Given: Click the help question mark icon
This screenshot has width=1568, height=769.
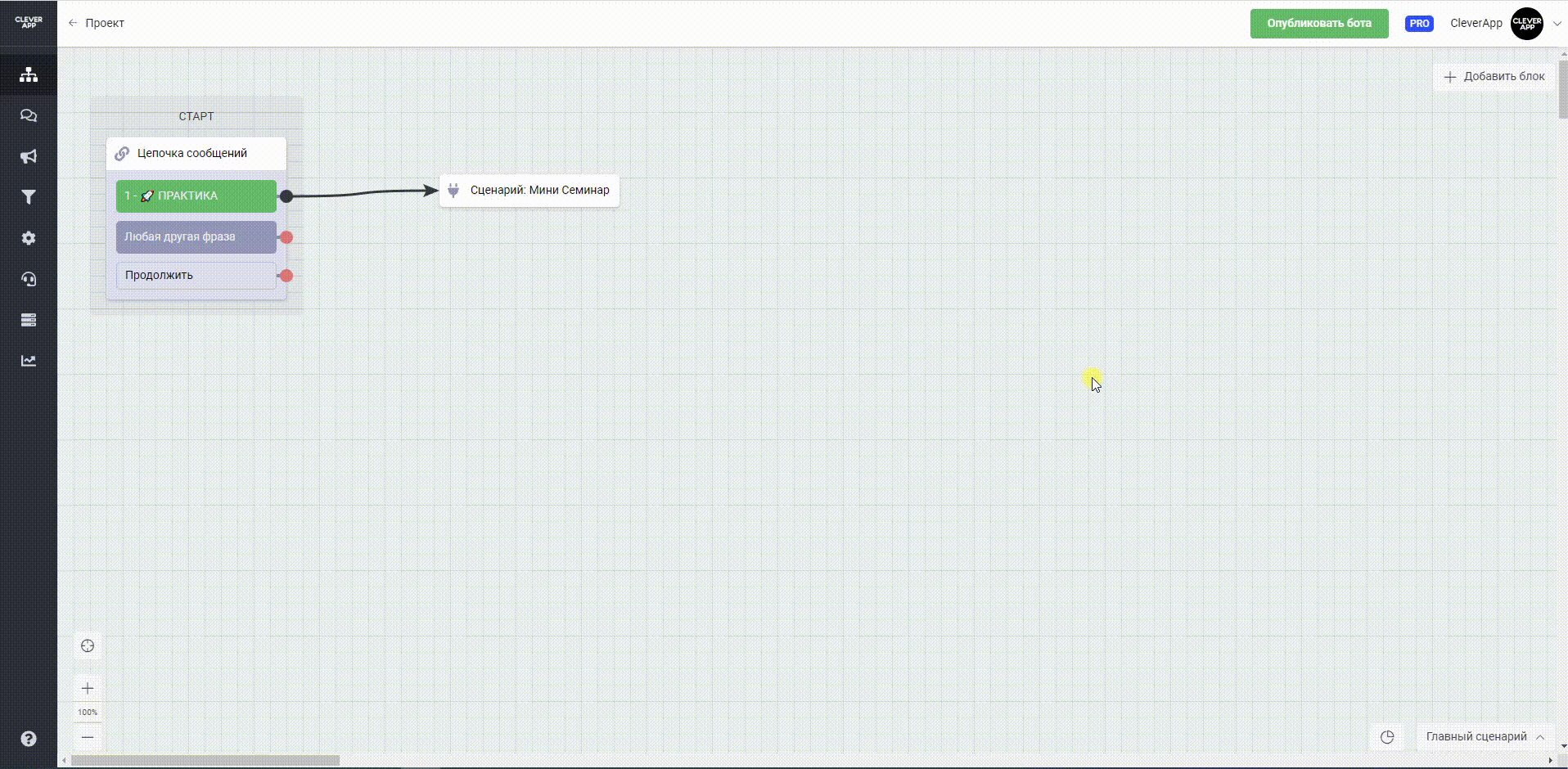Looking at the screenshot, I should [29, 739].
